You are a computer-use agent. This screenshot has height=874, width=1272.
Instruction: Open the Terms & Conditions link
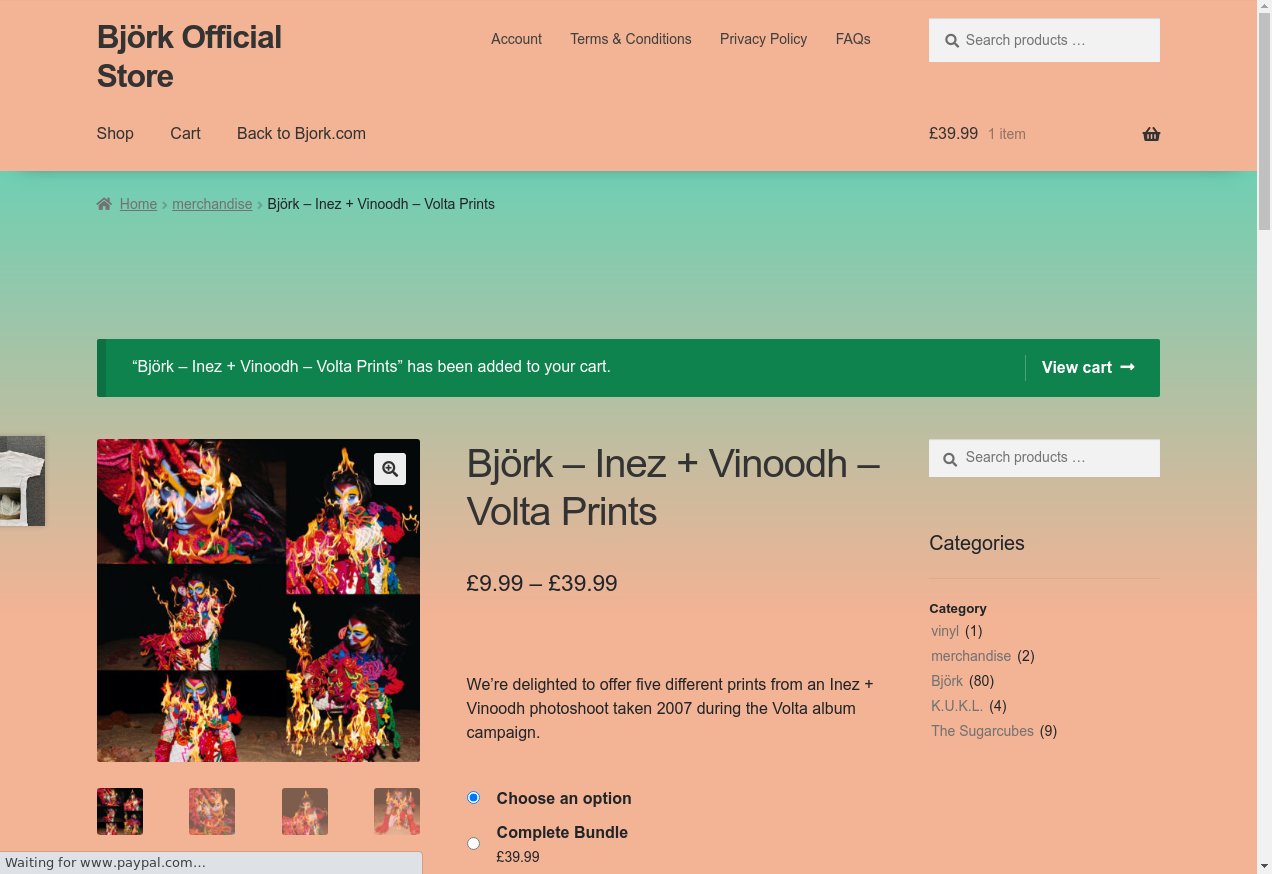coord(631,39)
